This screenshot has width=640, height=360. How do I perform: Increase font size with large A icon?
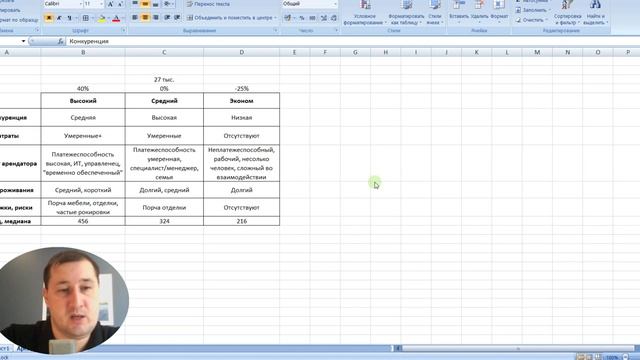coord(110,4)
